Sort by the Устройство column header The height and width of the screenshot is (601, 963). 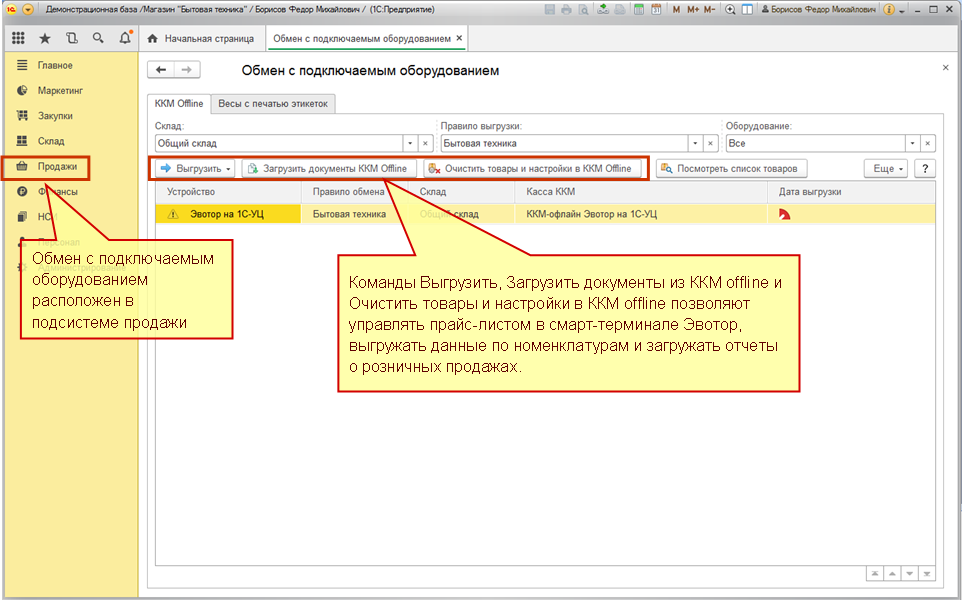[228, 192]
